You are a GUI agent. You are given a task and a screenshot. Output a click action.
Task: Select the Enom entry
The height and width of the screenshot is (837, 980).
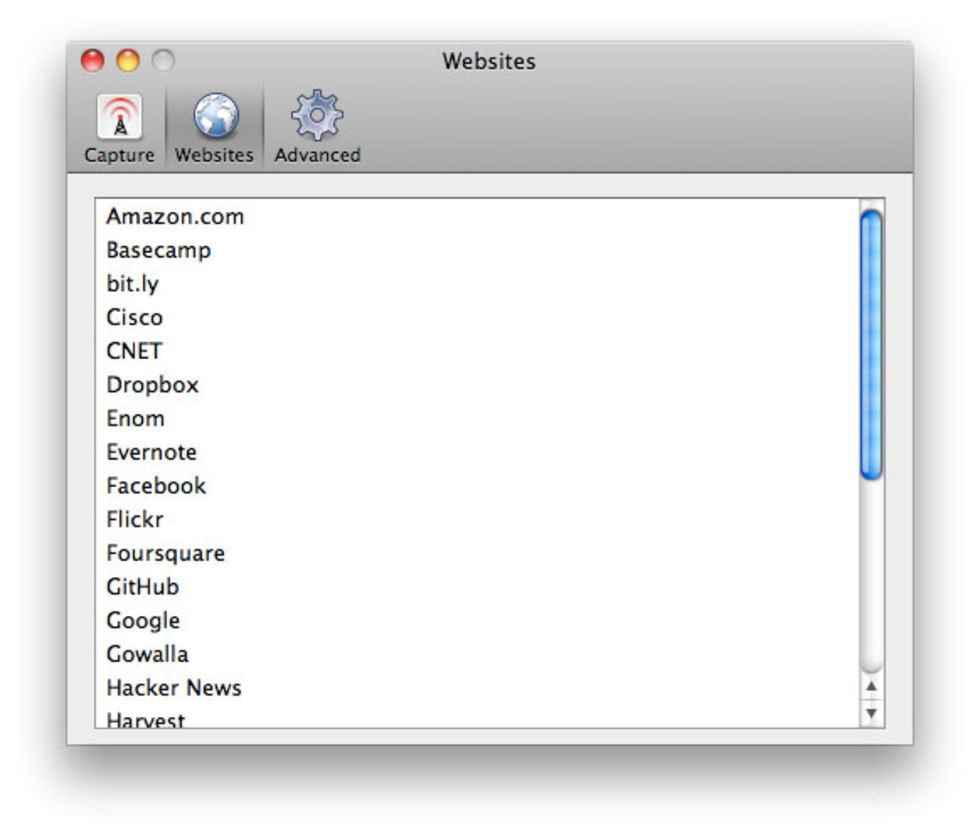point(478,419)
